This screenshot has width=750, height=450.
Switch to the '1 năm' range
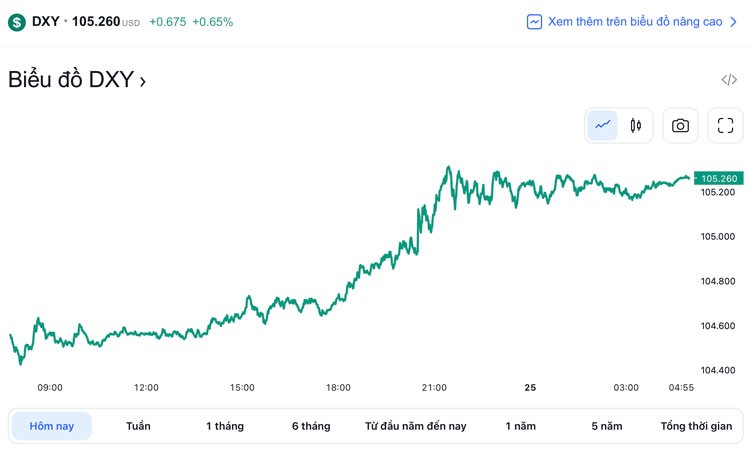click(520, 426)
